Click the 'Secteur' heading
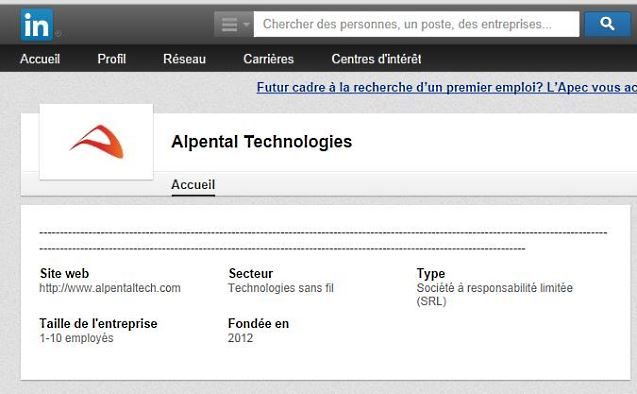Image resolution: width=637 pixels, height=394 pixels. [x=251, y=273]
